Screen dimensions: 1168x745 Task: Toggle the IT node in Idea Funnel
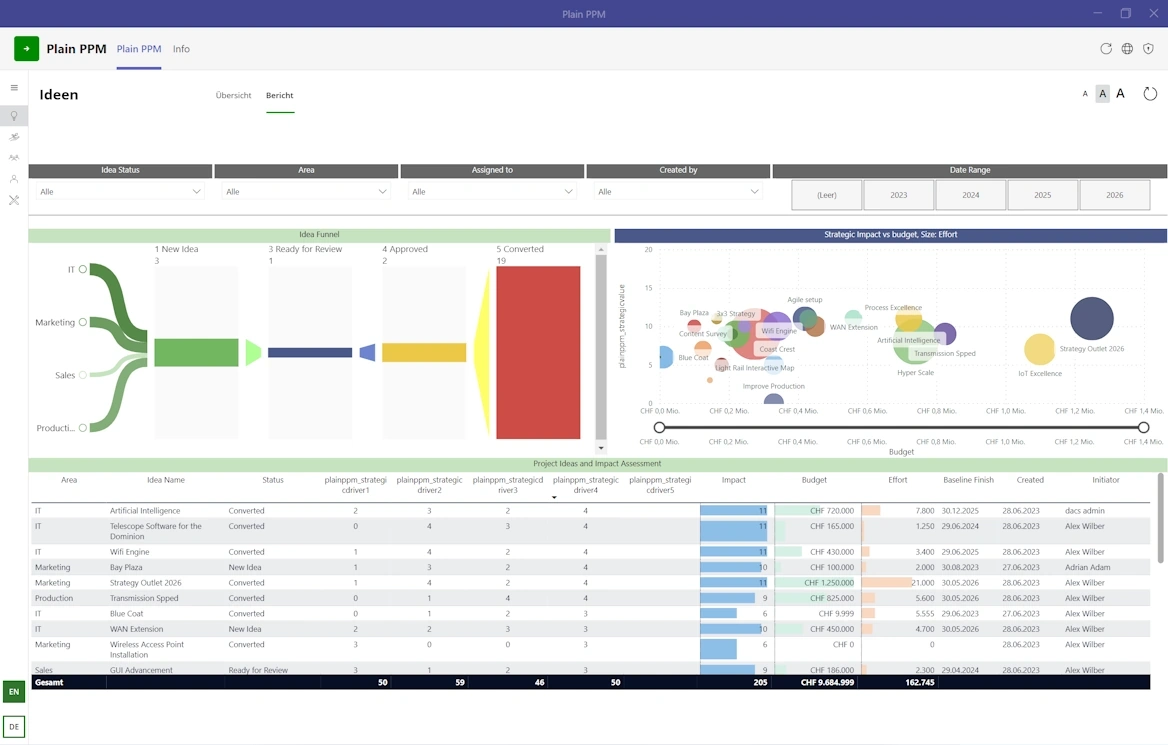(83, 269)
